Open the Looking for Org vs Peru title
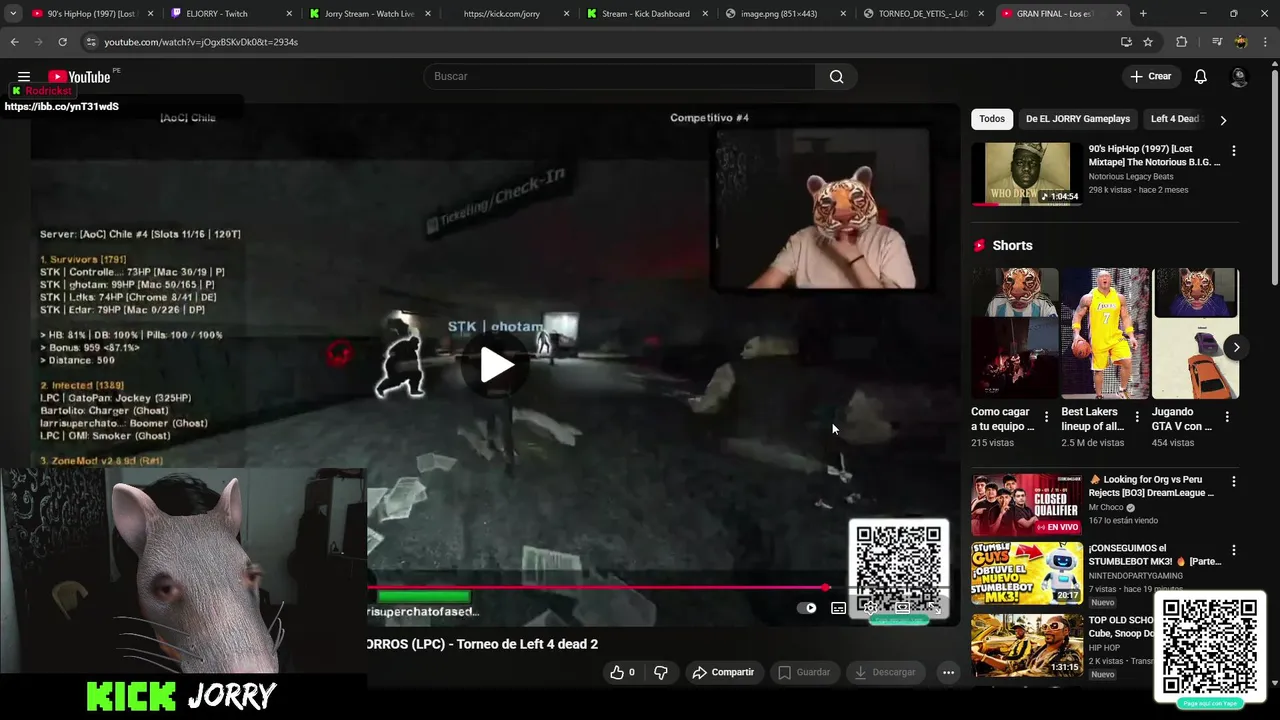This screenshot has width=1280, height=720. (x=1151, y=486)
